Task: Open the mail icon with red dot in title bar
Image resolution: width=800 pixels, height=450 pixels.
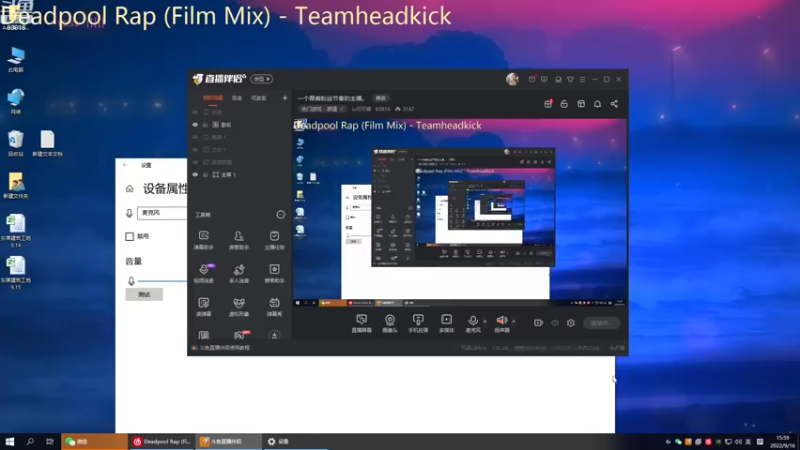Action: 532,79
